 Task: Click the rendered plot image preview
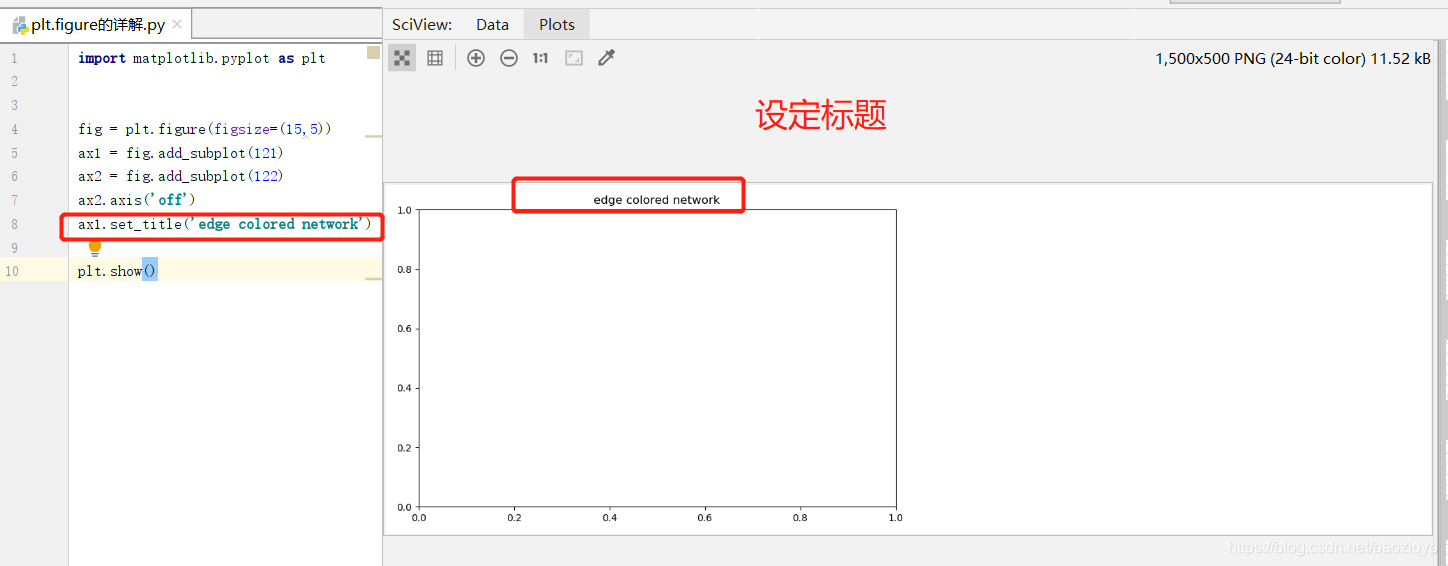(x=907, y=358)
